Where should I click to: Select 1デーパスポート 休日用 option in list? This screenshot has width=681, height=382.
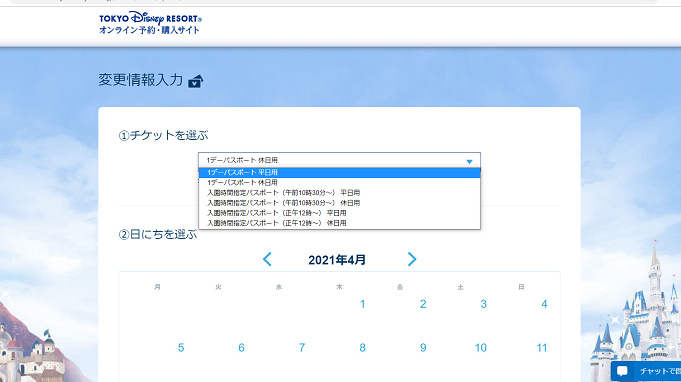(x=339, y=183)
